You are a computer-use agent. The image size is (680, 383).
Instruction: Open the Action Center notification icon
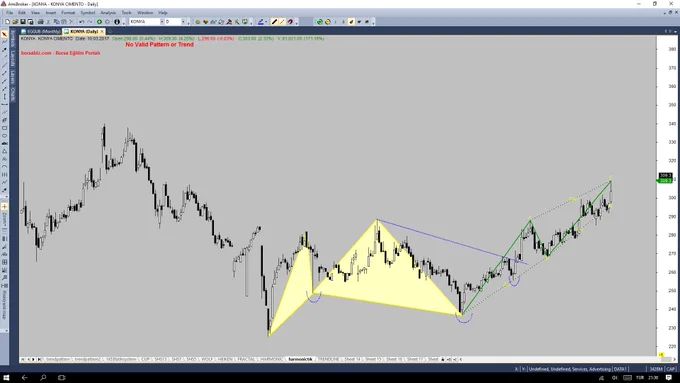(669, 378)
